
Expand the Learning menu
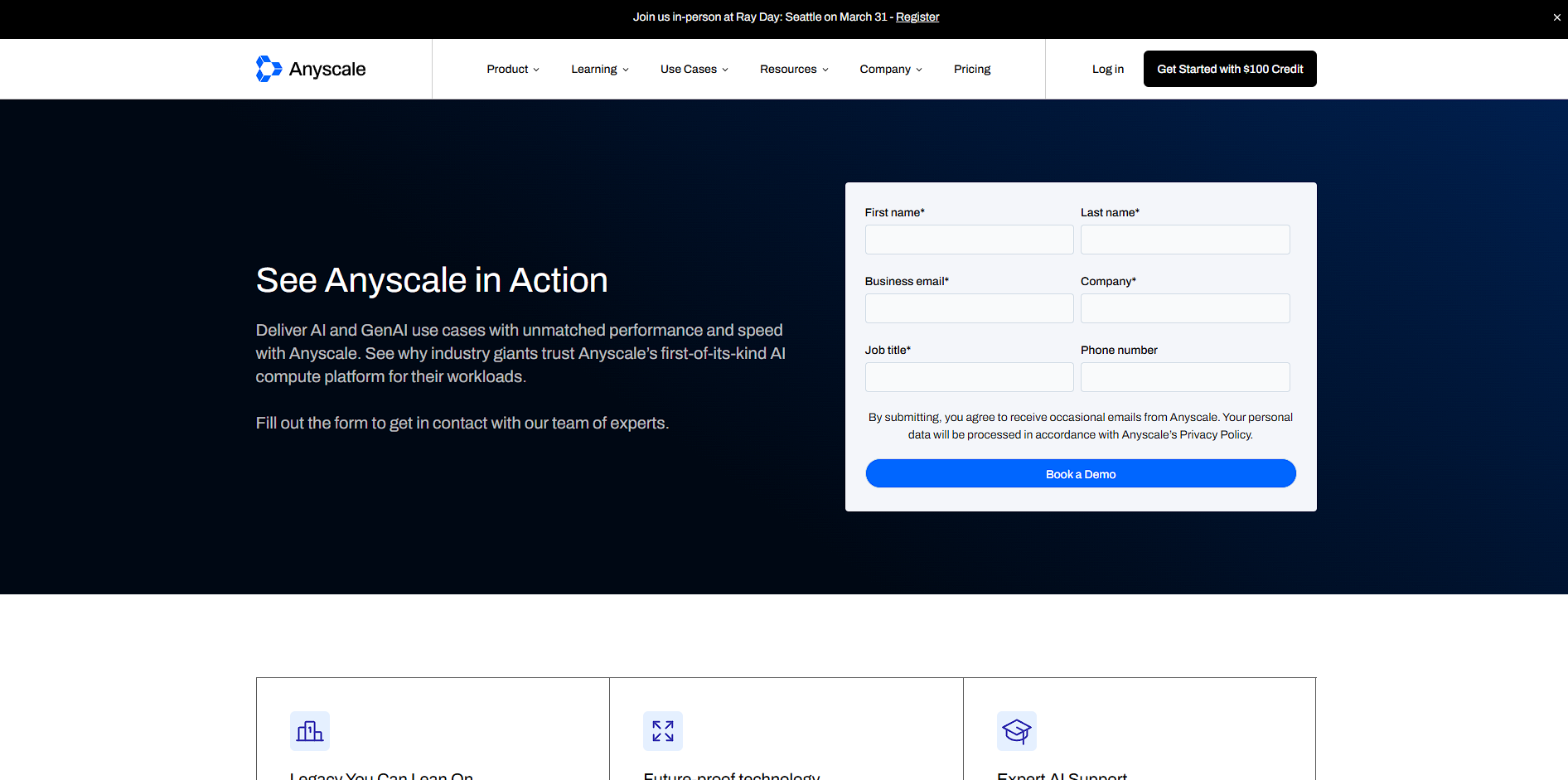pos(600,69)
